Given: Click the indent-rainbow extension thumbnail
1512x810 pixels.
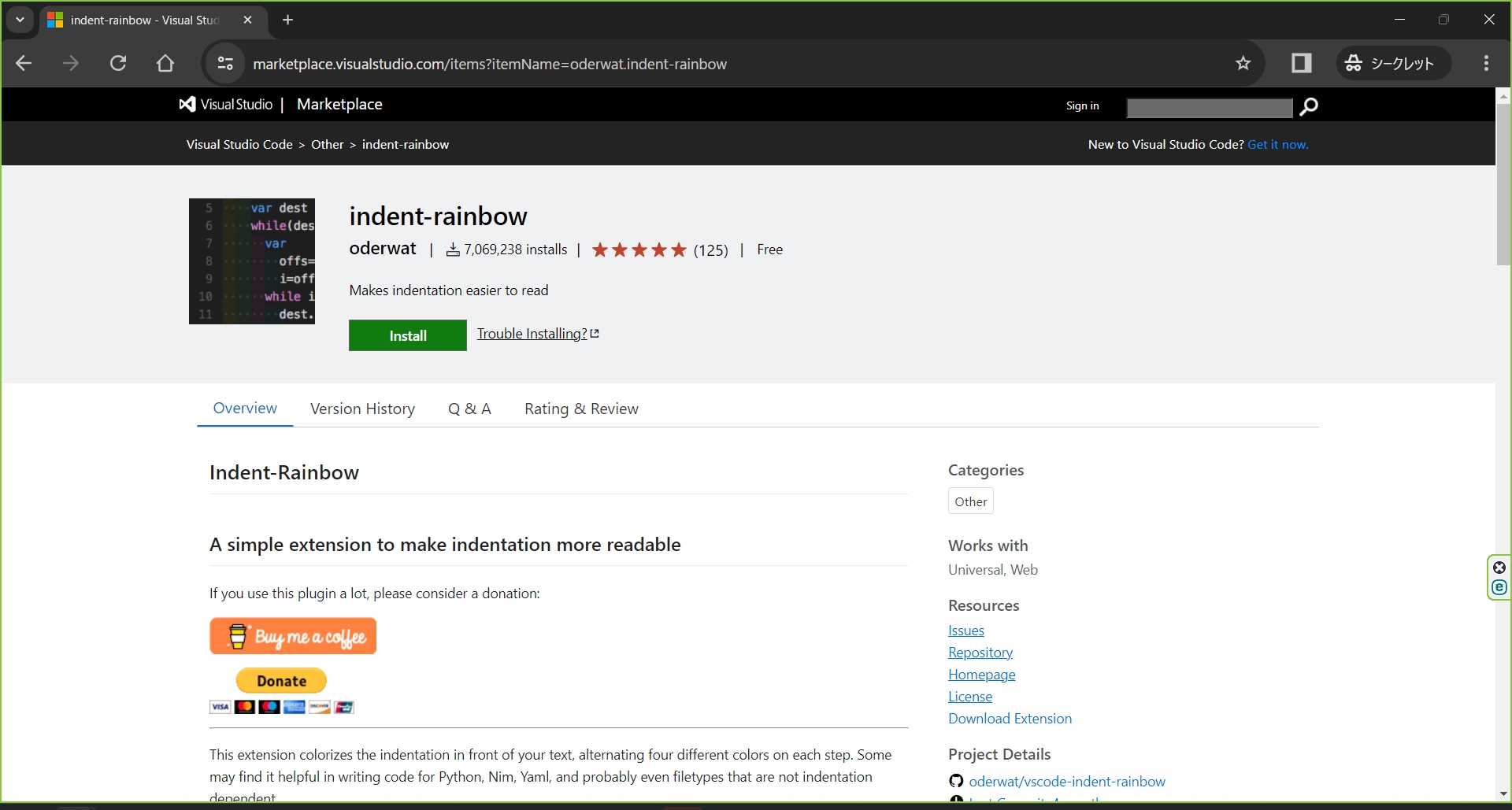Looking at the screenshot, I should coord(252,261).
